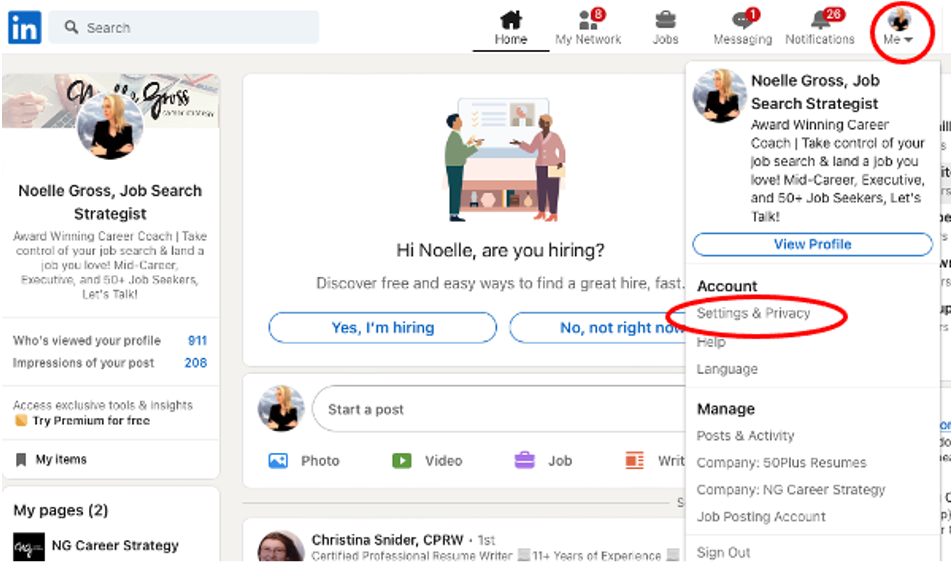Open the NG Career Strategy page
This screenshot has height=562, width=952.
[115, 546]
